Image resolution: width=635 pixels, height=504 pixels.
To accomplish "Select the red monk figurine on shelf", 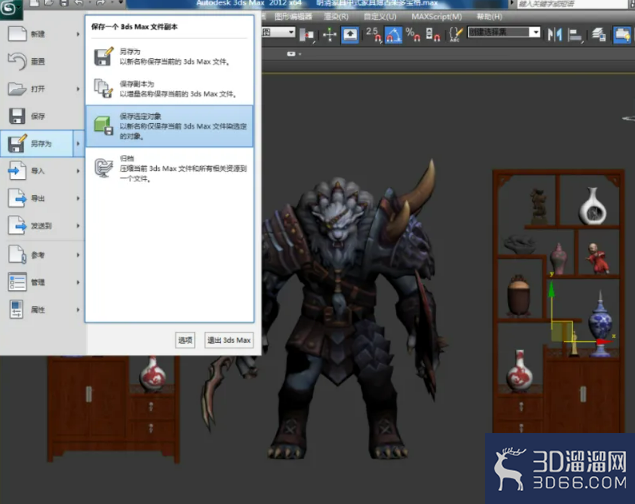I will [x=597, y=258].
